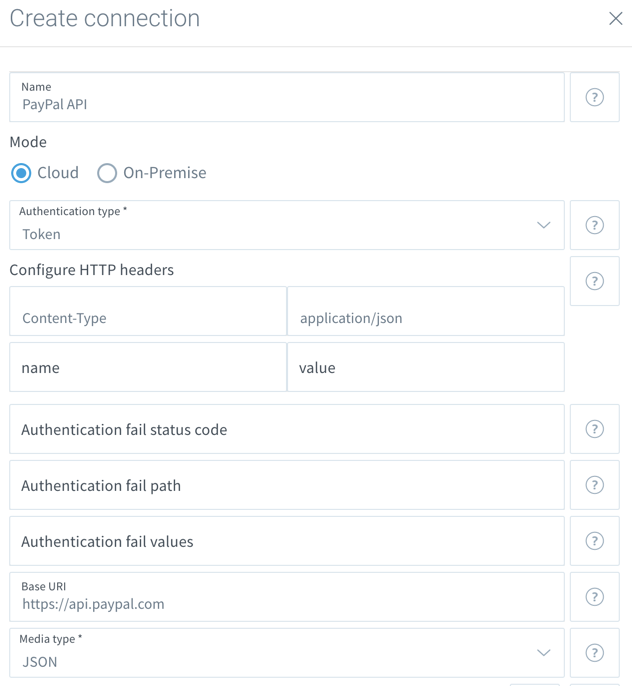Screen dimensions: 632x686
Task: Open help for Authentication type
Action: click(x=595, y=225)
